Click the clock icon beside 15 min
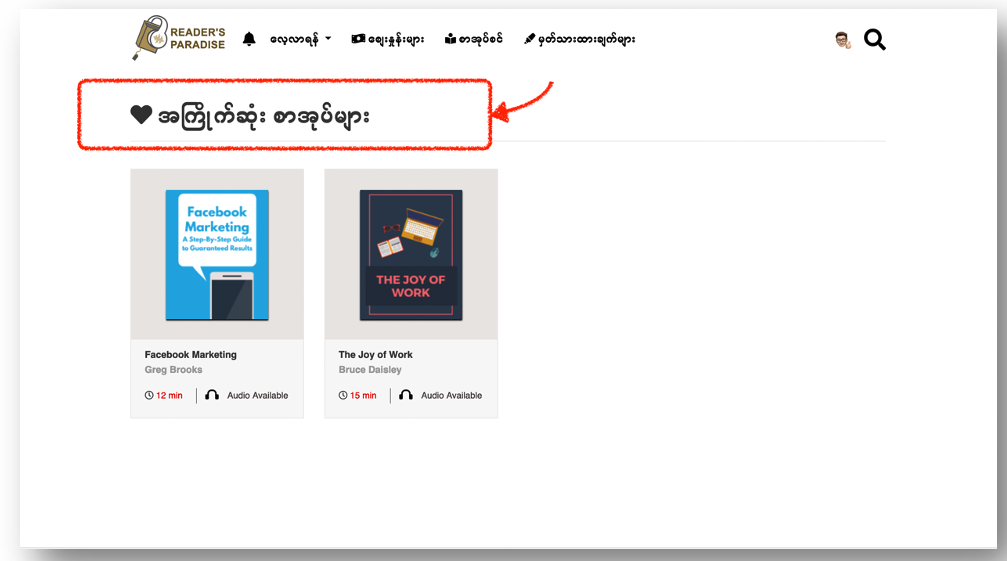Viewport: 1007px width, 561px height. coord(343,395)
